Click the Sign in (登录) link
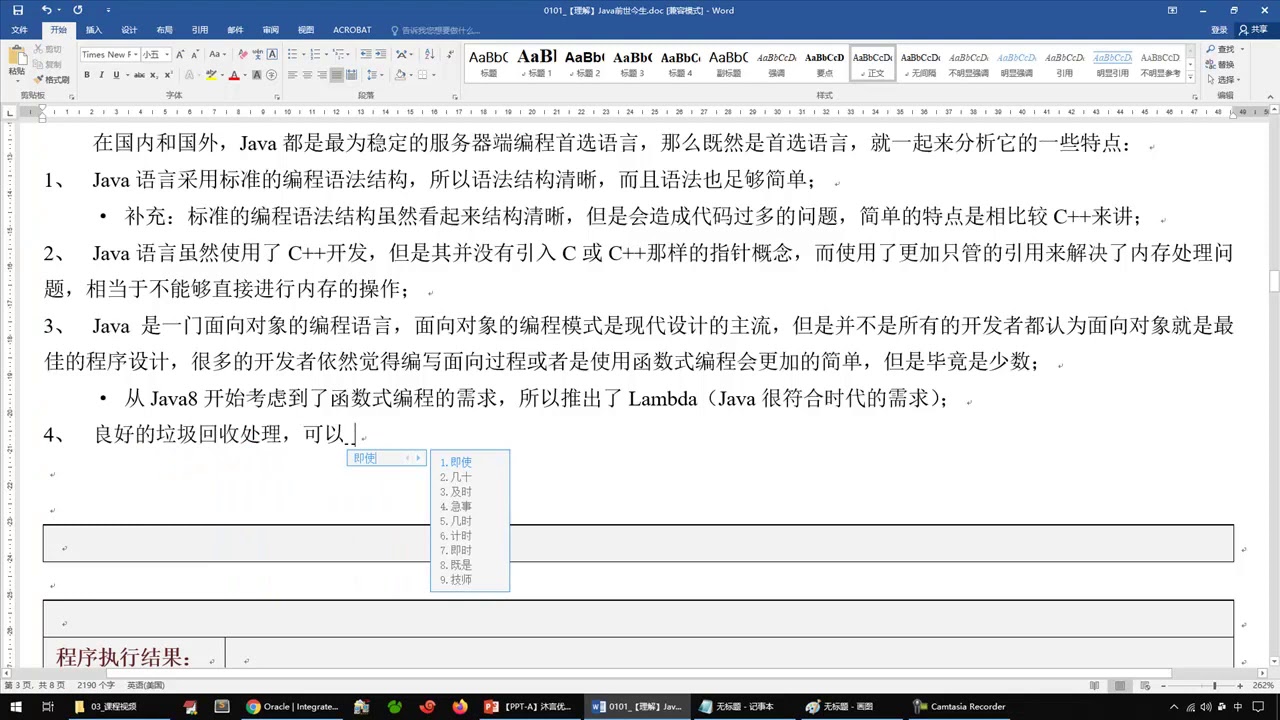 (1219, 30)
